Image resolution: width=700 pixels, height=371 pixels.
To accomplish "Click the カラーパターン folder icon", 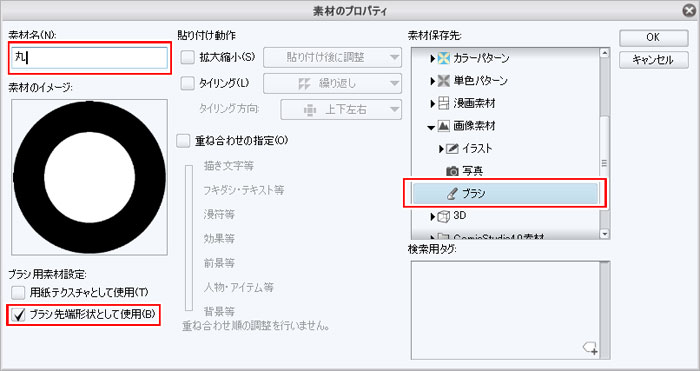I will 443,58.
